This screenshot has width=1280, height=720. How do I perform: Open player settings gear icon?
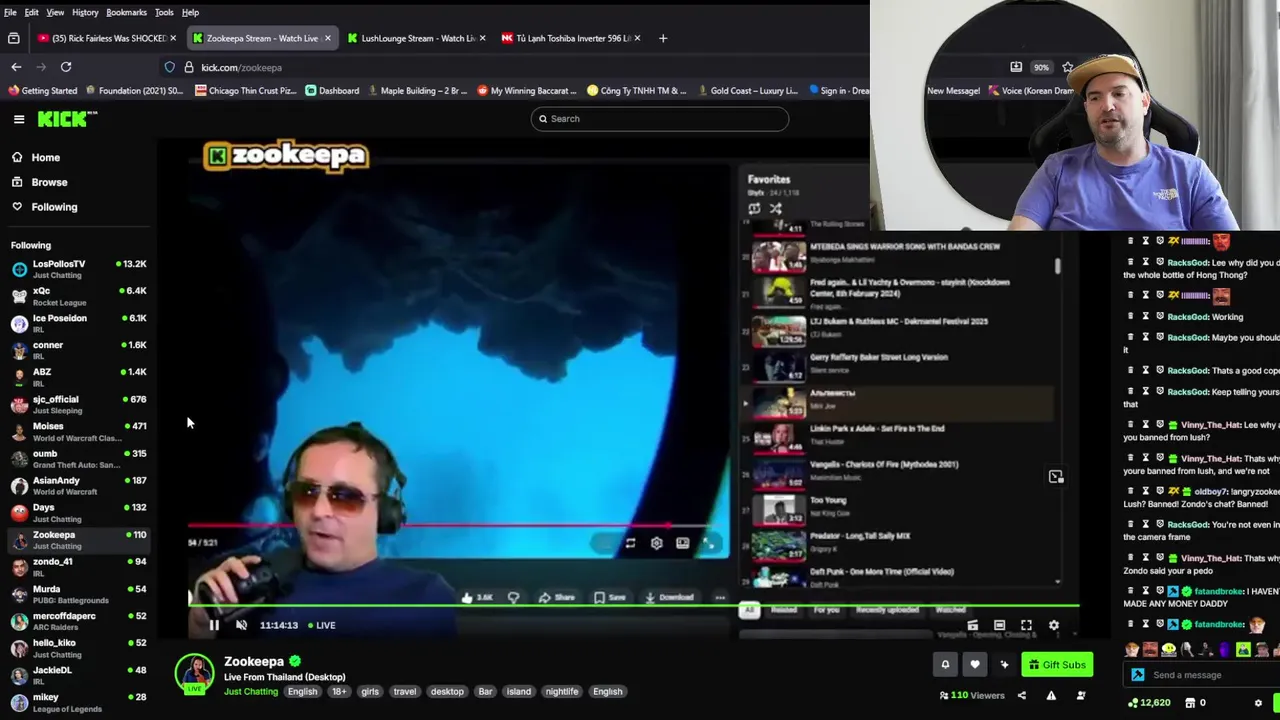[1053, 625]
